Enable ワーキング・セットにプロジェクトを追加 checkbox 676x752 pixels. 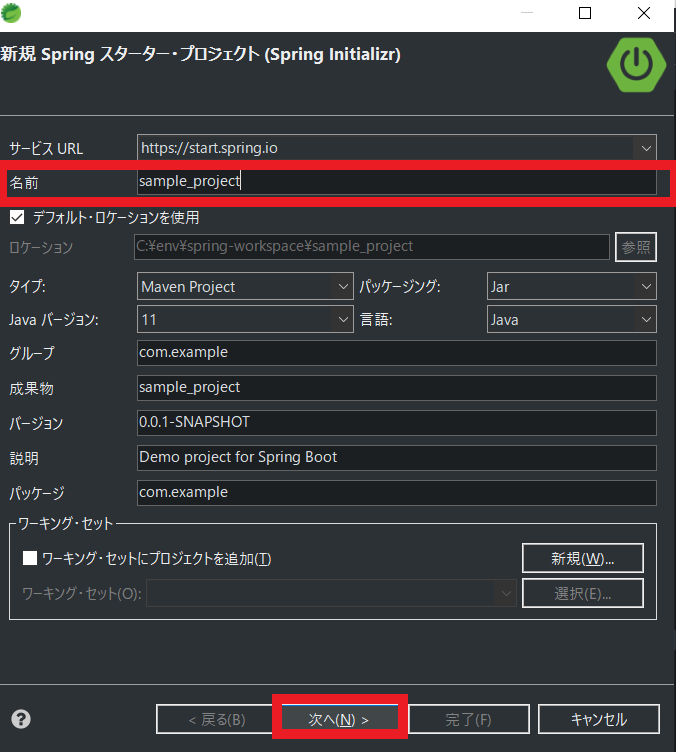[30, 558]
